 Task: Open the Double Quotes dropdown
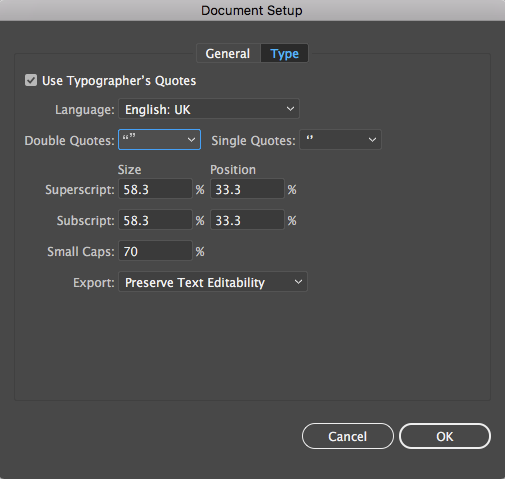coord(159,140)
